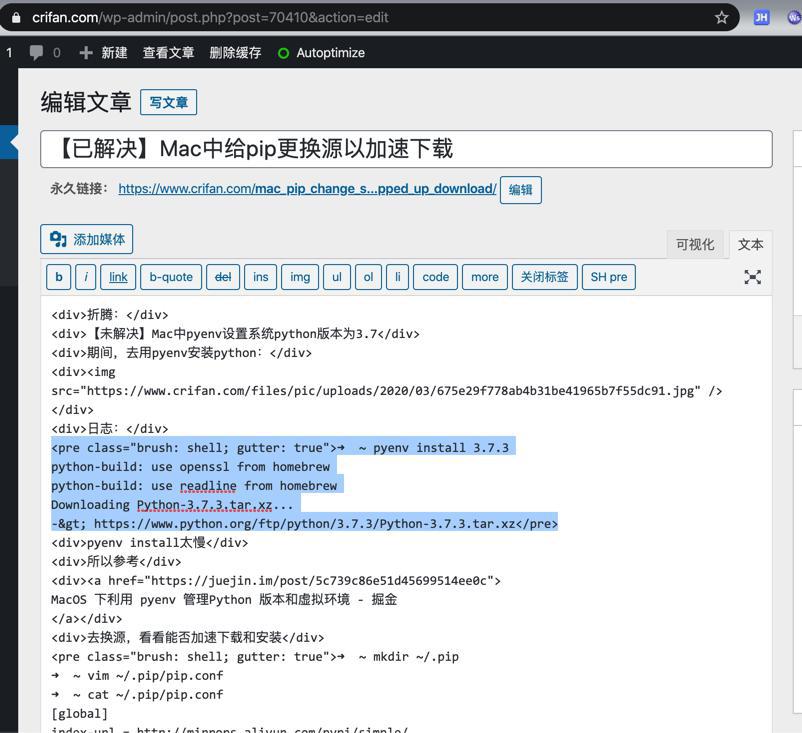Open the permalink mac_pip_change URL
Screen dimensions: 802x733
[307, 189]
